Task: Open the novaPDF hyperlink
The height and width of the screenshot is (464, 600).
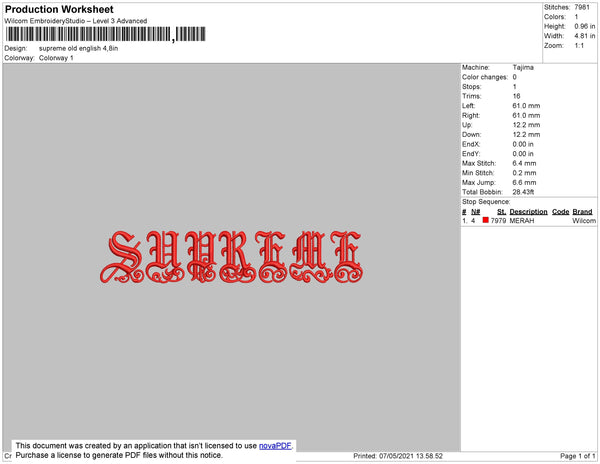Action: point(275,446)
